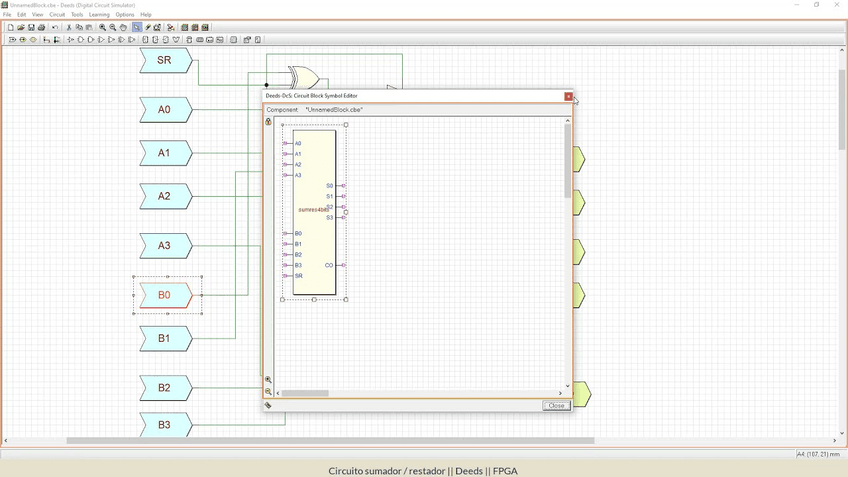848x477 pixels.
Task: Click the Print toolbar icon
Action: 41,28
